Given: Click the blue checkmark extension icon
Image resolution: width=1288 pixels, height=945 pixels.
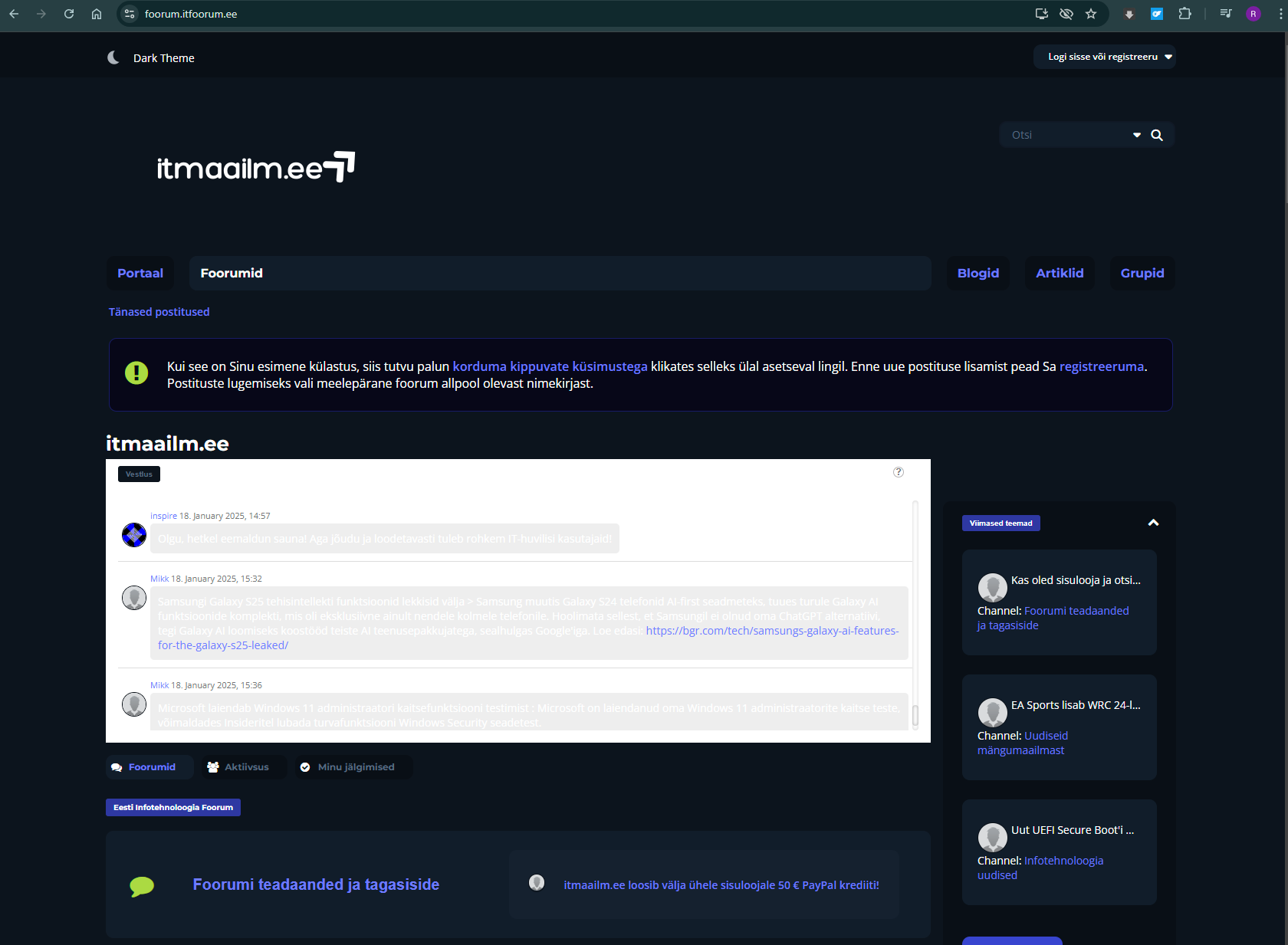Looking at the screenshot, I should click(x=1157, y=14).
